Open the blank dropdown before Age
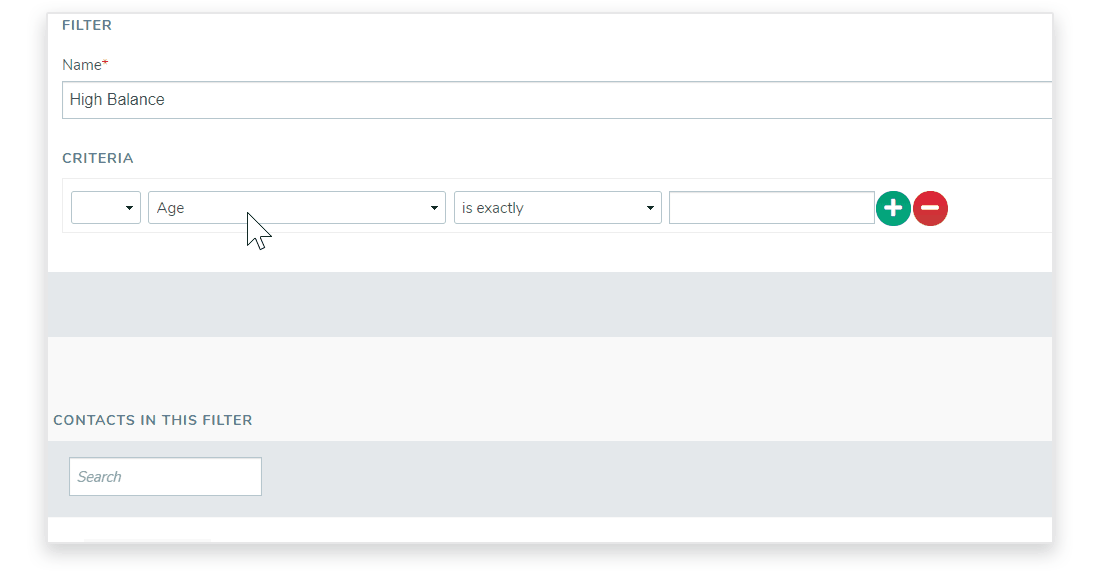Screen dimensions: 1100x584 [x=106, y=208]
